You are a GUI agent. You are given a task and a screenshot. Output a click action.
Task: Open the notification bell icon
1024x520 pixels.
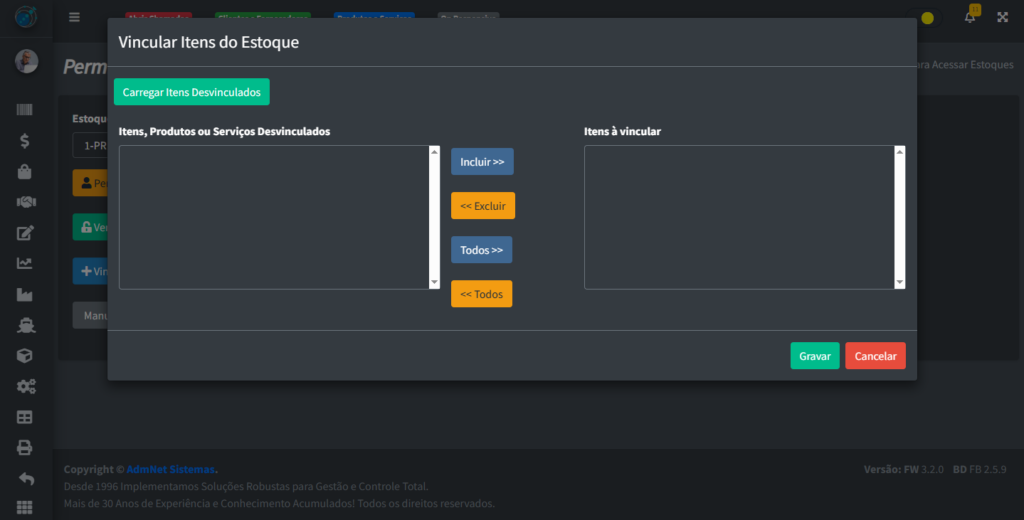pyautogui.click(x=969, y=17)
